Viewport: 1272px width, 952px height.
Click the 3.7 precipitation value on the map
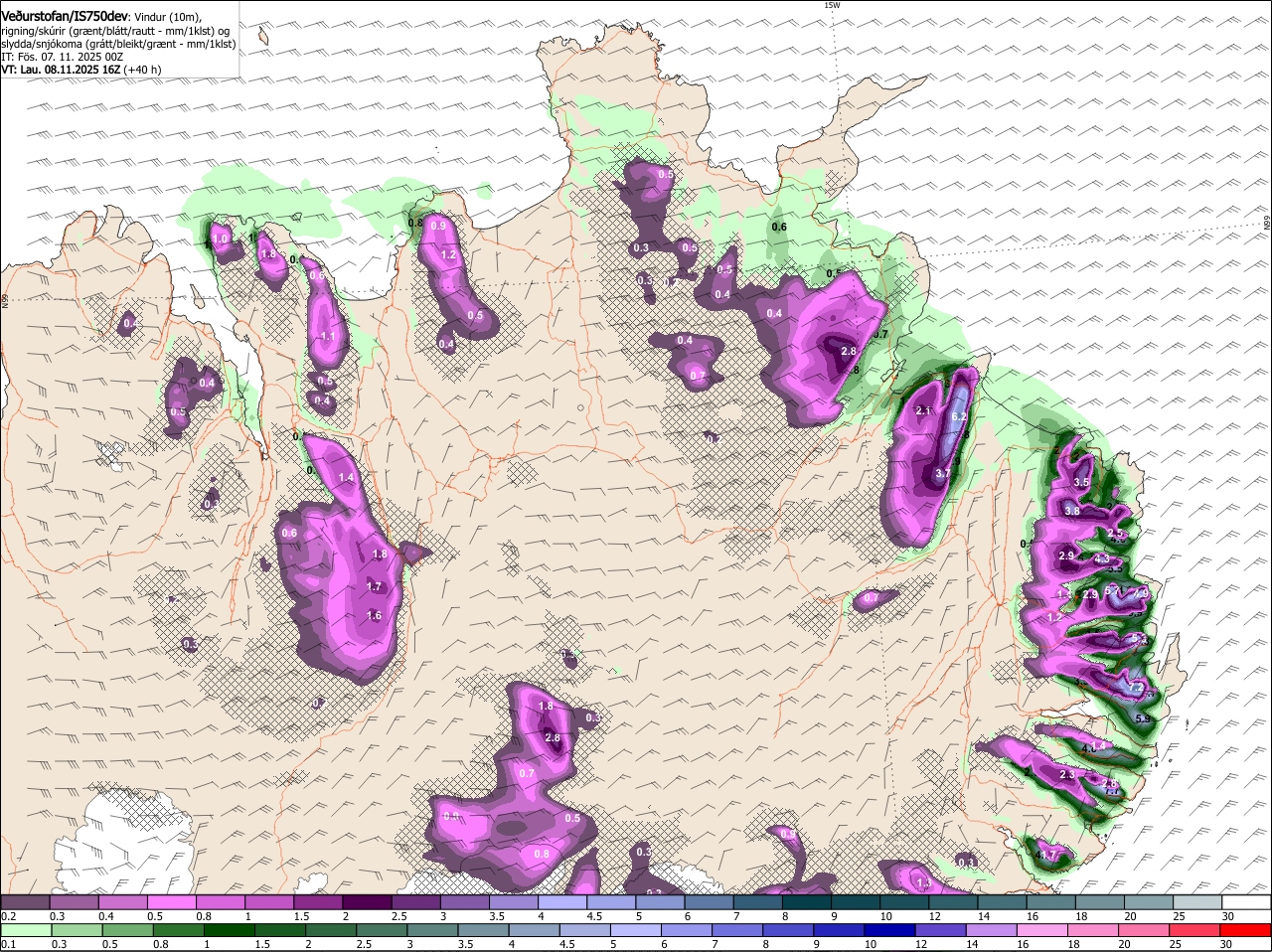pos(943,474)
